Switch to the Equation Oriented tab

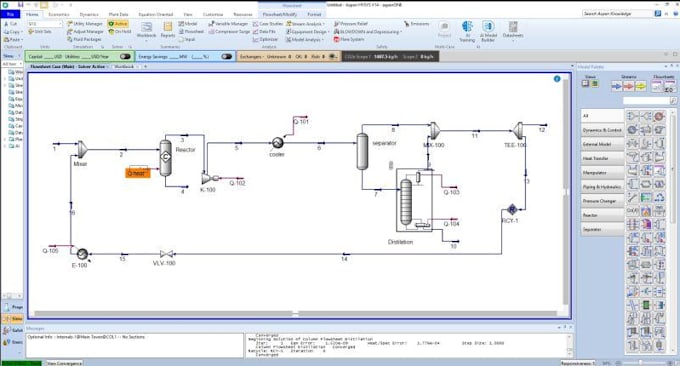156,14
